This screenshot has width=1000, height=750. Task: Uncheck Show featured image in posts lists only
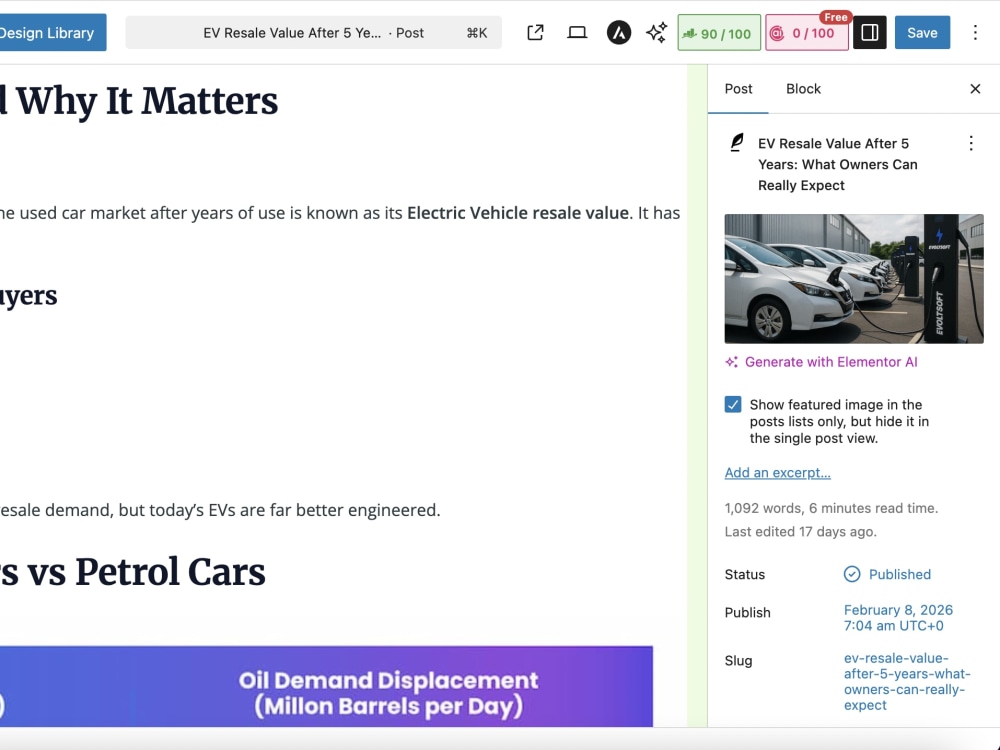[733, 404]
